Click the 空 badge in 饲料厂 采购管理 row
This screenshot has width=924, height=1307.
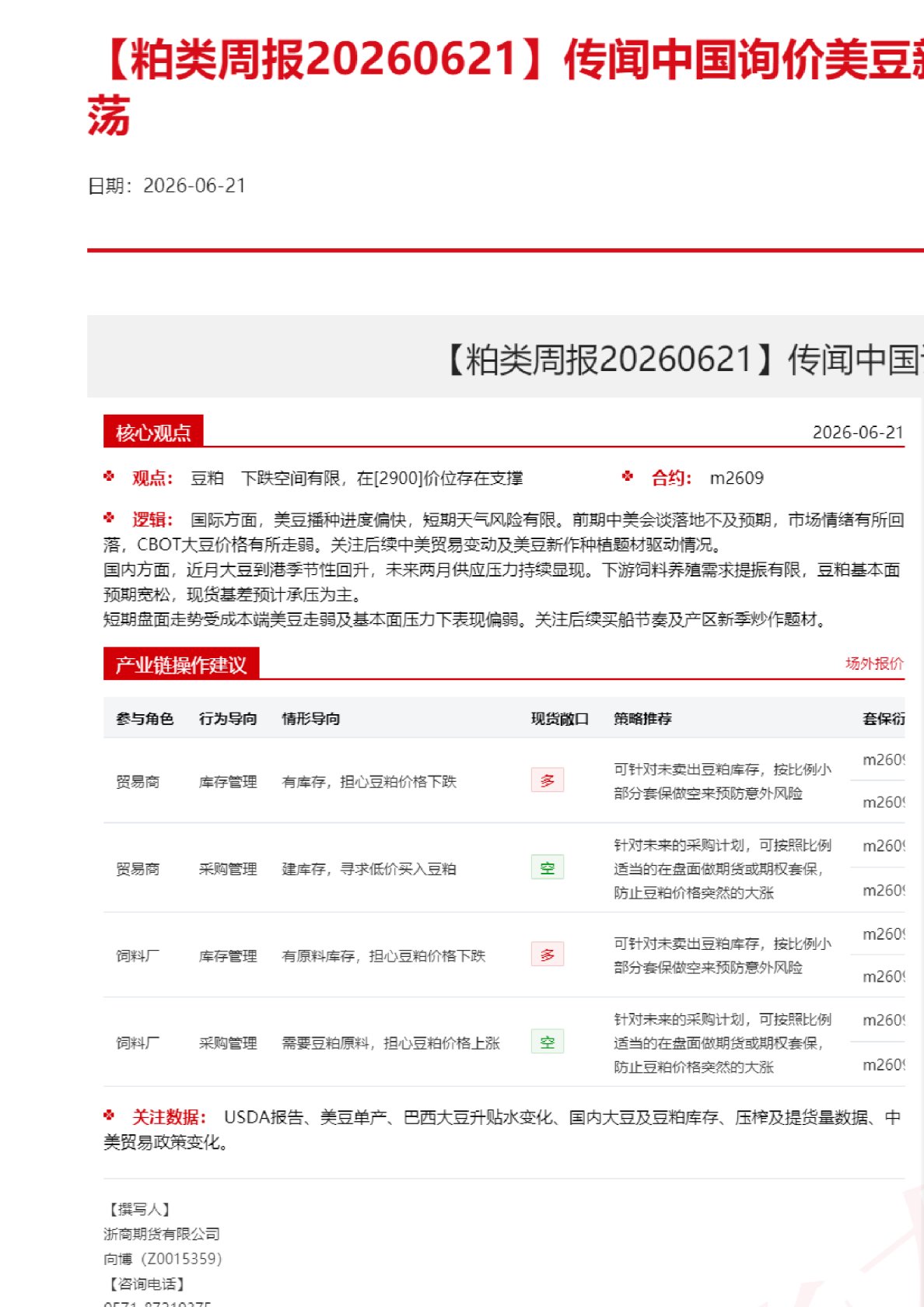click(548, 1042)
